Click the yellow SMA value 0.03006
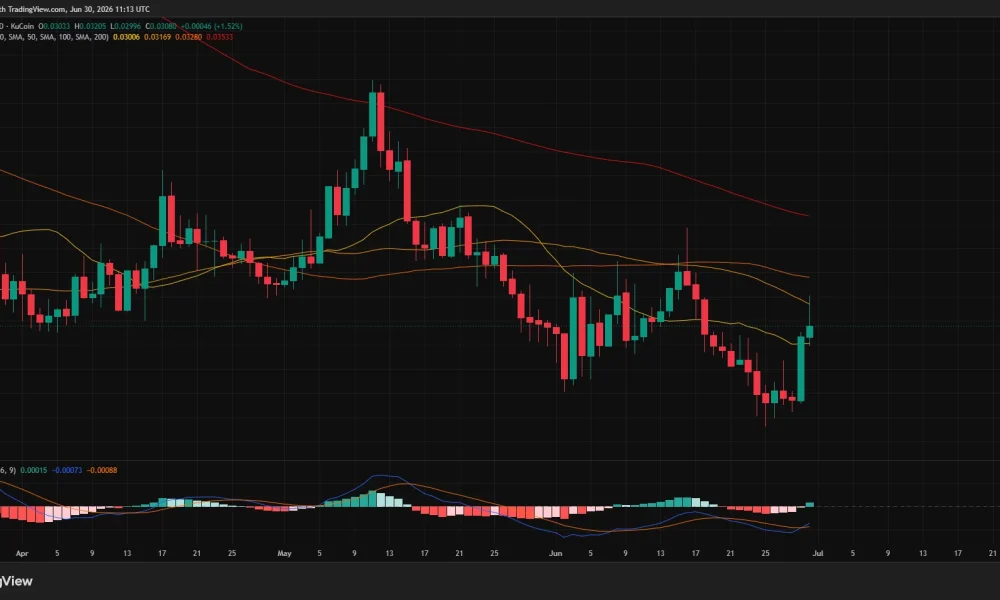The height and width of the screenshot is (600, 1000). pos(126,37)
